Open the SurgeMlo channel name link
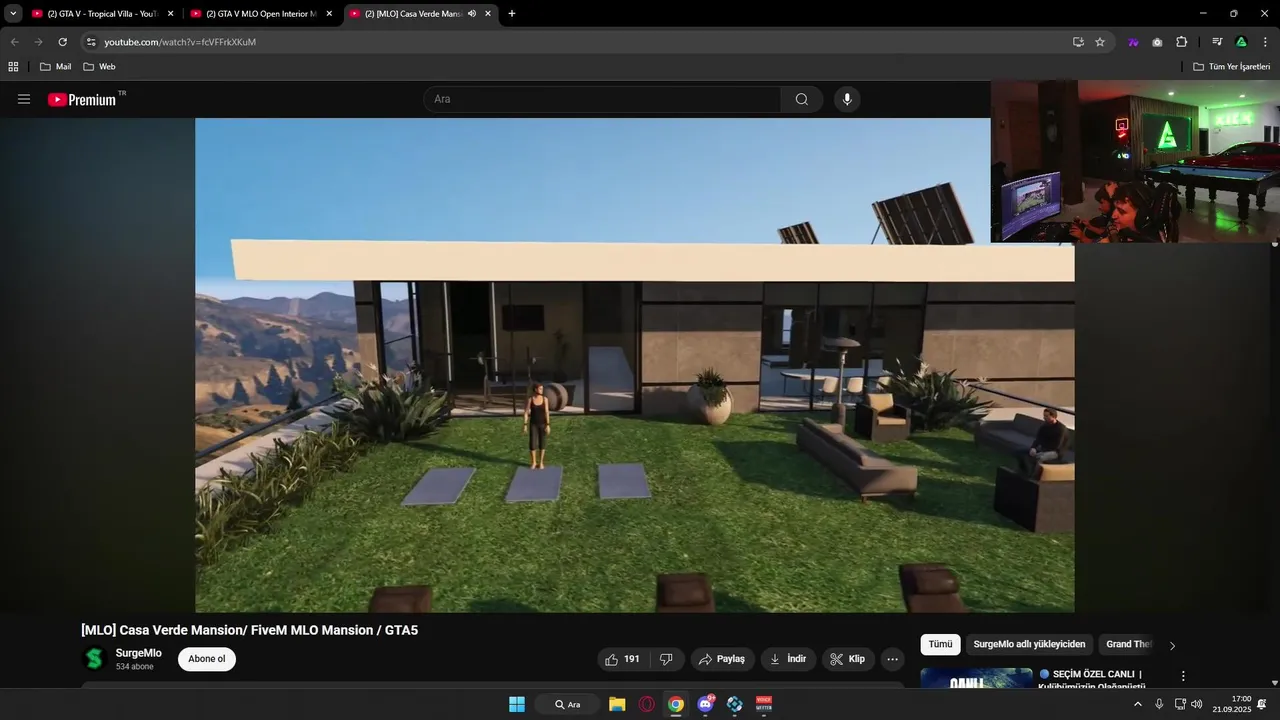 tap(138, 653)
